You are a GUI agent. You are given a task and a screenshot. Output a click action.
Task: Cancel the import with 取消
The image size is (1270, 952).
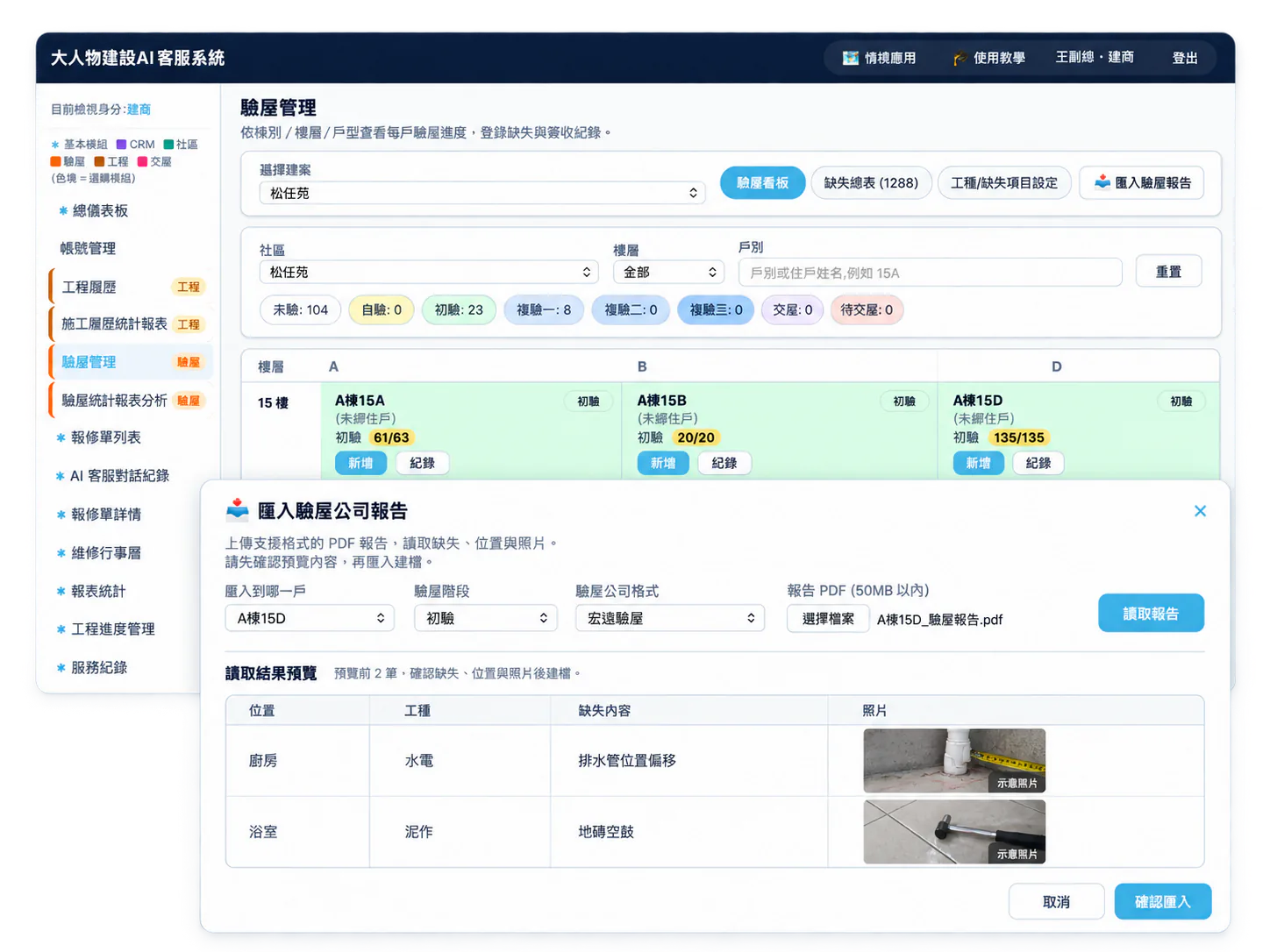1056,901
